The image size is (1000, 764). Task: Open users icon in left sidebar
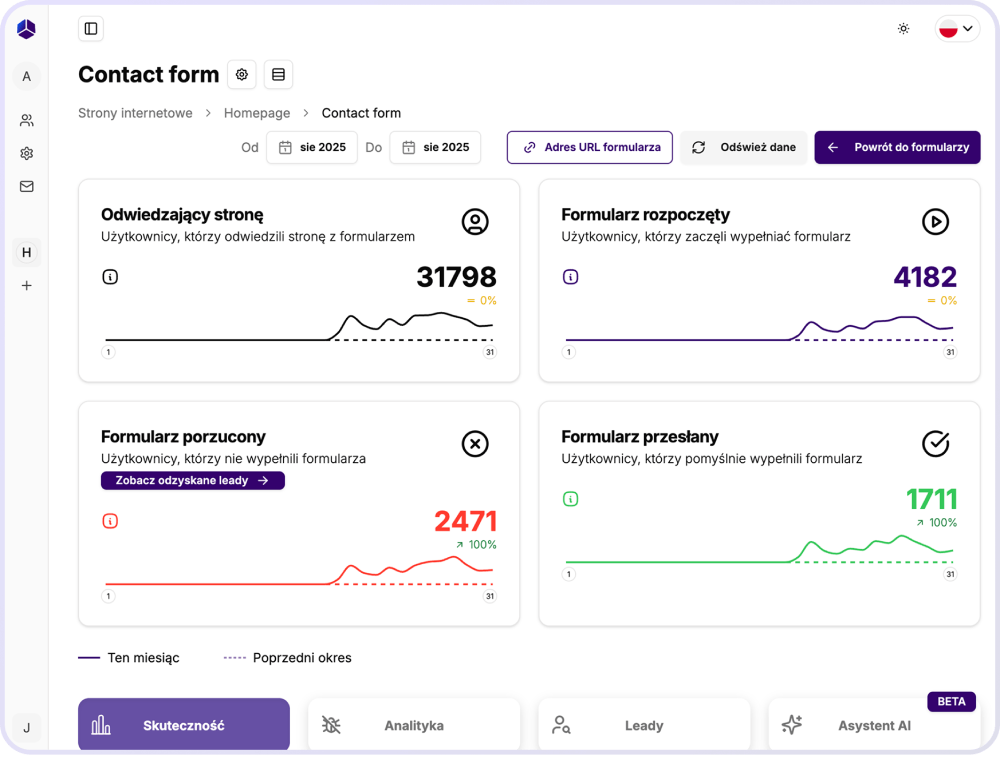[27, 120]
